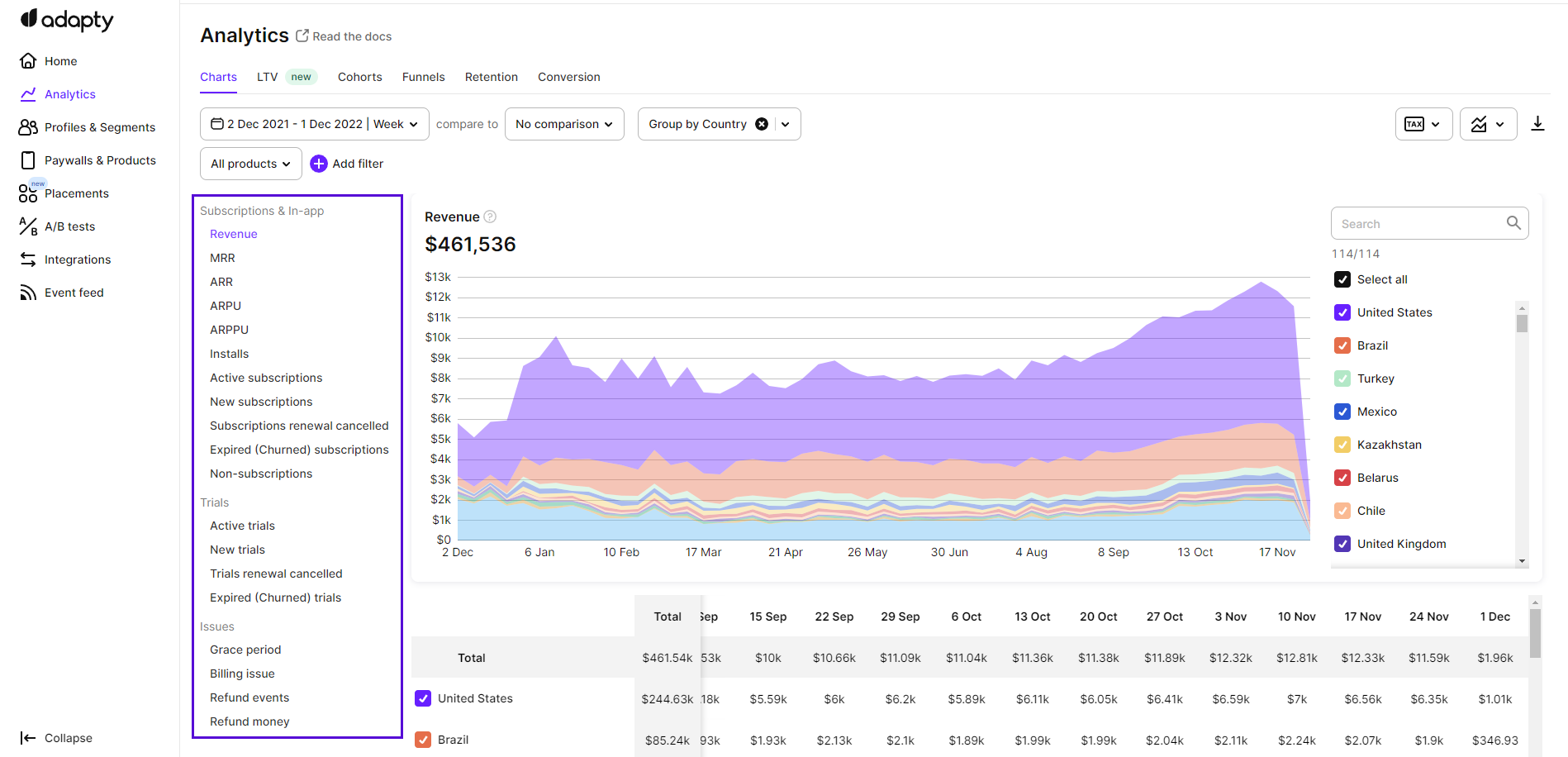Click the Revenue help question icon

[490, 217]
